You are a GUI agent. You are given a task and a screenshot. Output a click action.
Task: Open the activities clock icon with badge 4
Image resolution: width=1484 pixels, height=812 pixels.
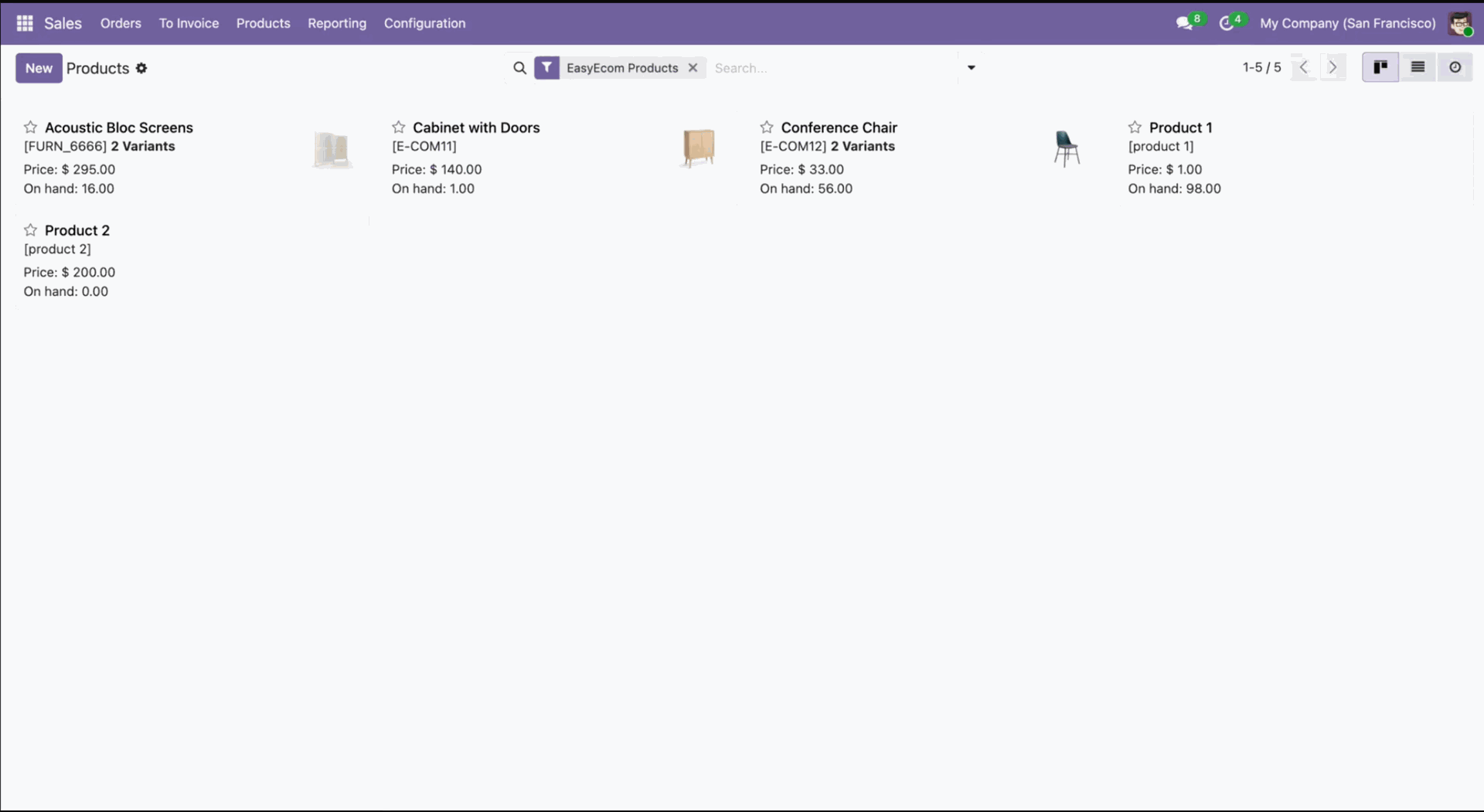[x=1227, y=23]
